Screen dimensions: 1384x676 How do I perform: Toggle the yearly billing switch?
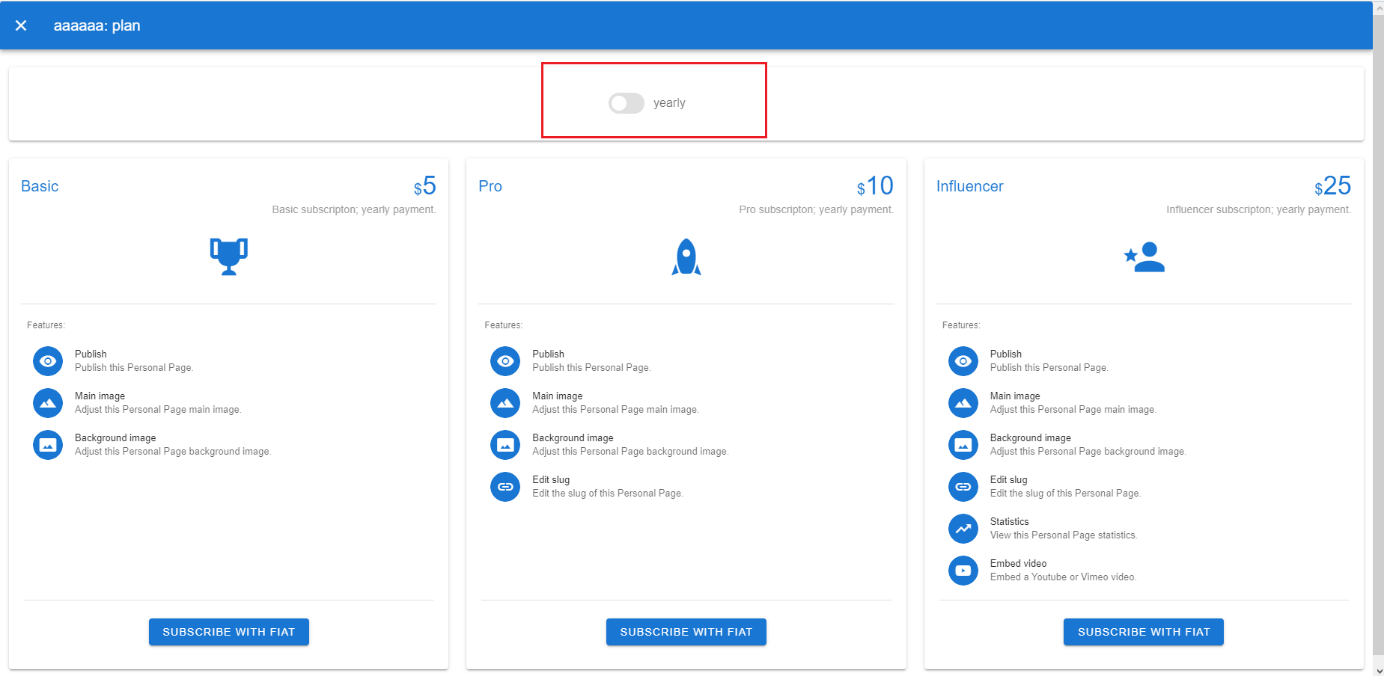click(x=626, y=103)
